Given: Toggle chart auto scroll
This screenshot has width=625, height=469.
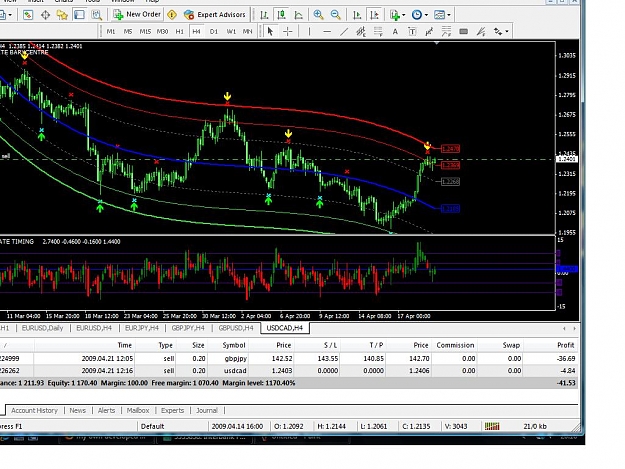Looking at the screenshot, I should coord(357,15).
